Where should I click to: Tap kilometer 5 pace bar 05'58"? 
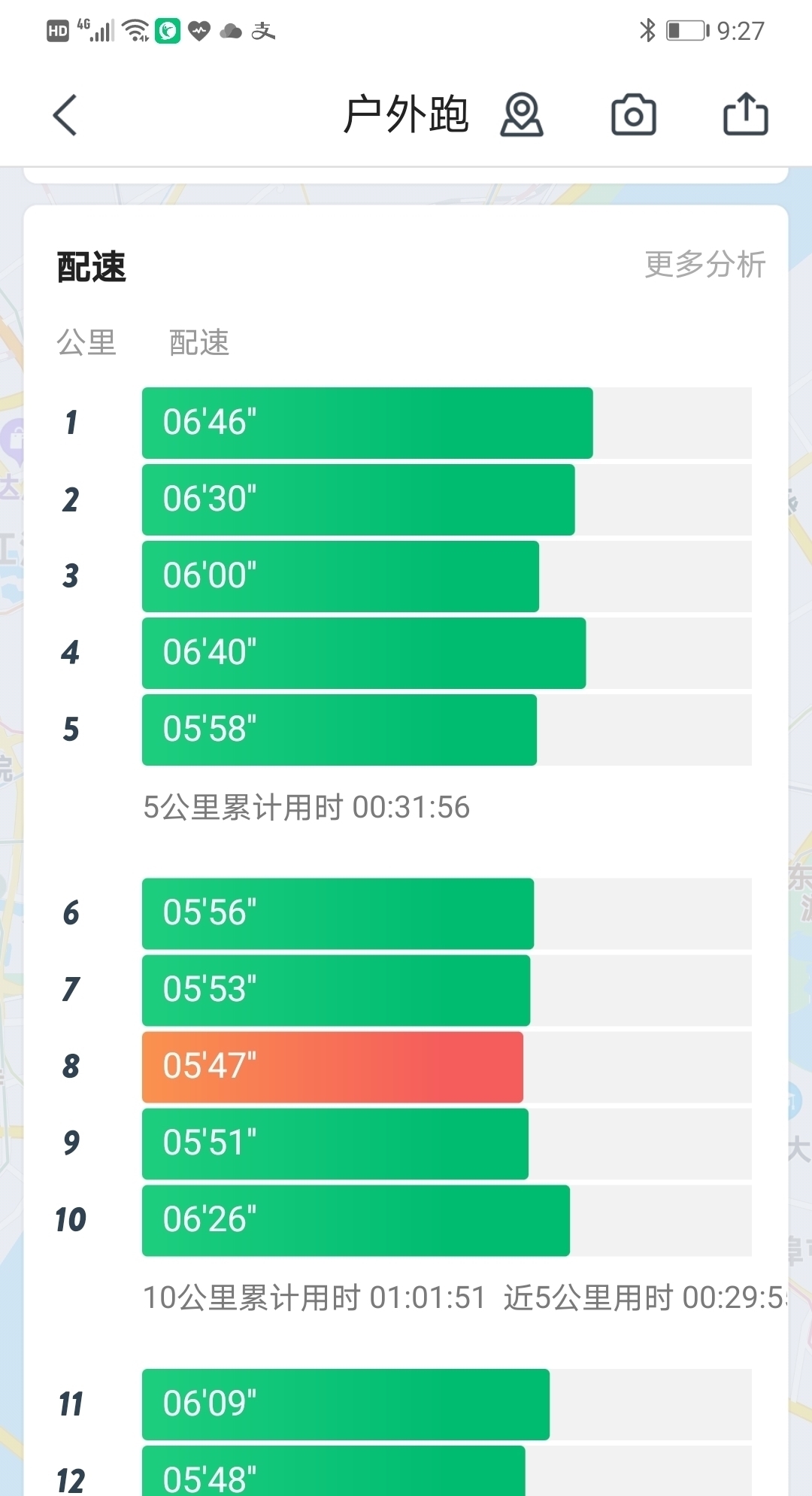[x=339, y=730]
